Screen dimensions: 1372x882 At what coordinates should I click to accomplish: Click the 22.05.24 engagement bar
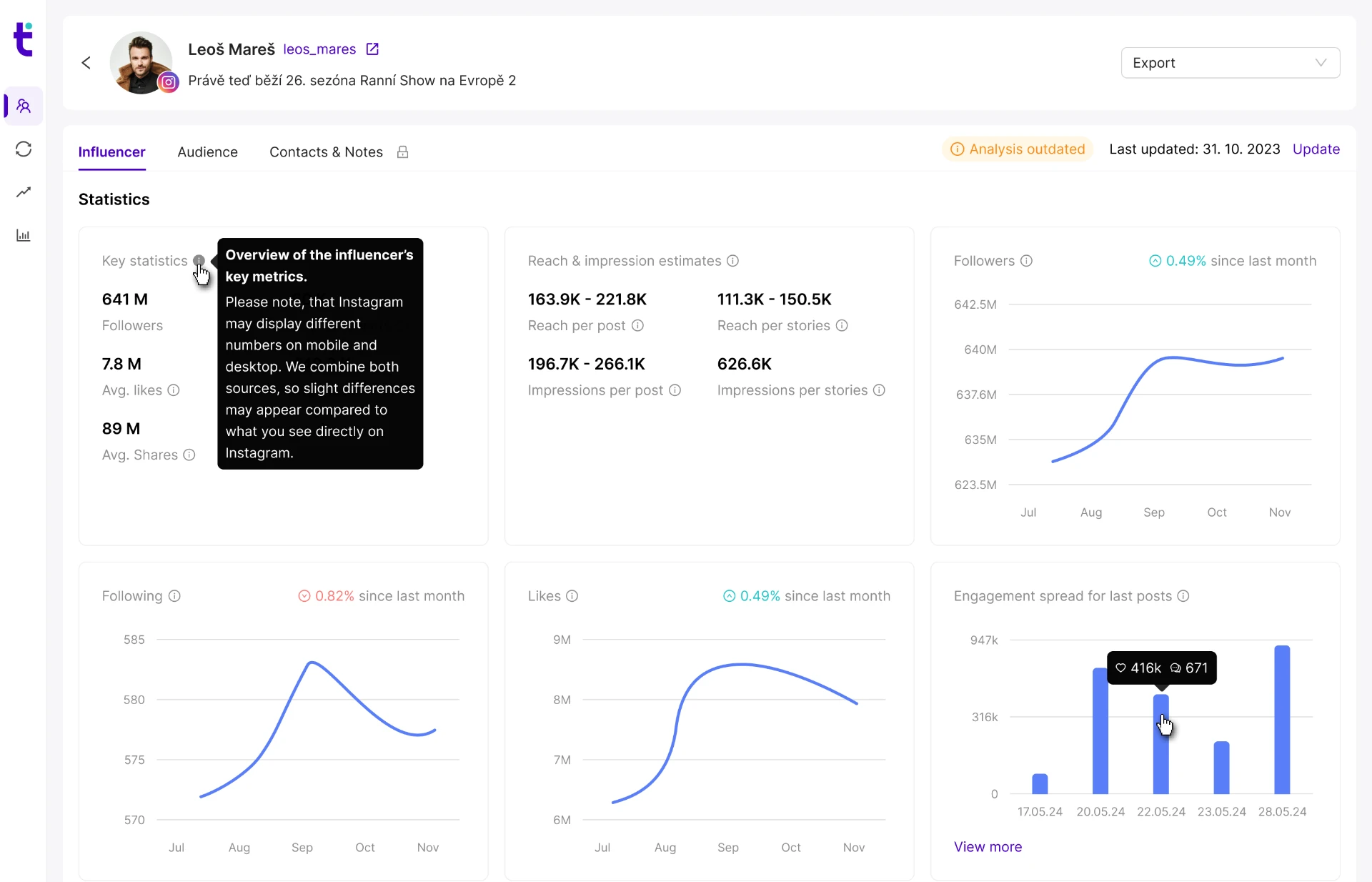coord(1161,744)
